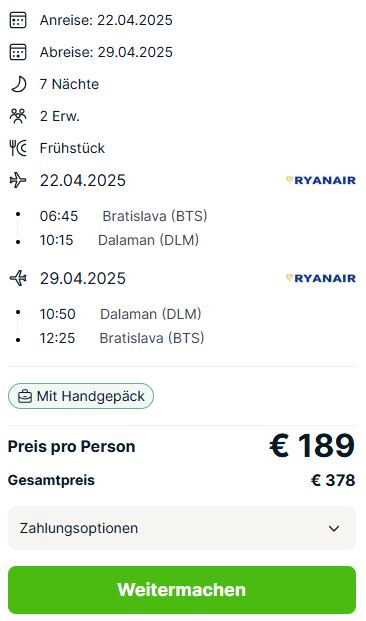Click the return flight airplane icon
This screenshot has height=621, width=366.
pos(18,278)
